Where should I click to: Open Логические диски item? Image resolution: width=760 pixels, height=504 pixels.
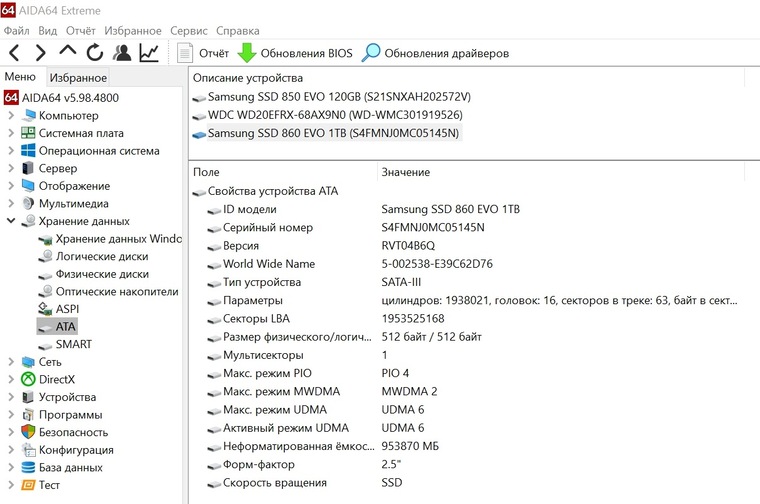94,256
